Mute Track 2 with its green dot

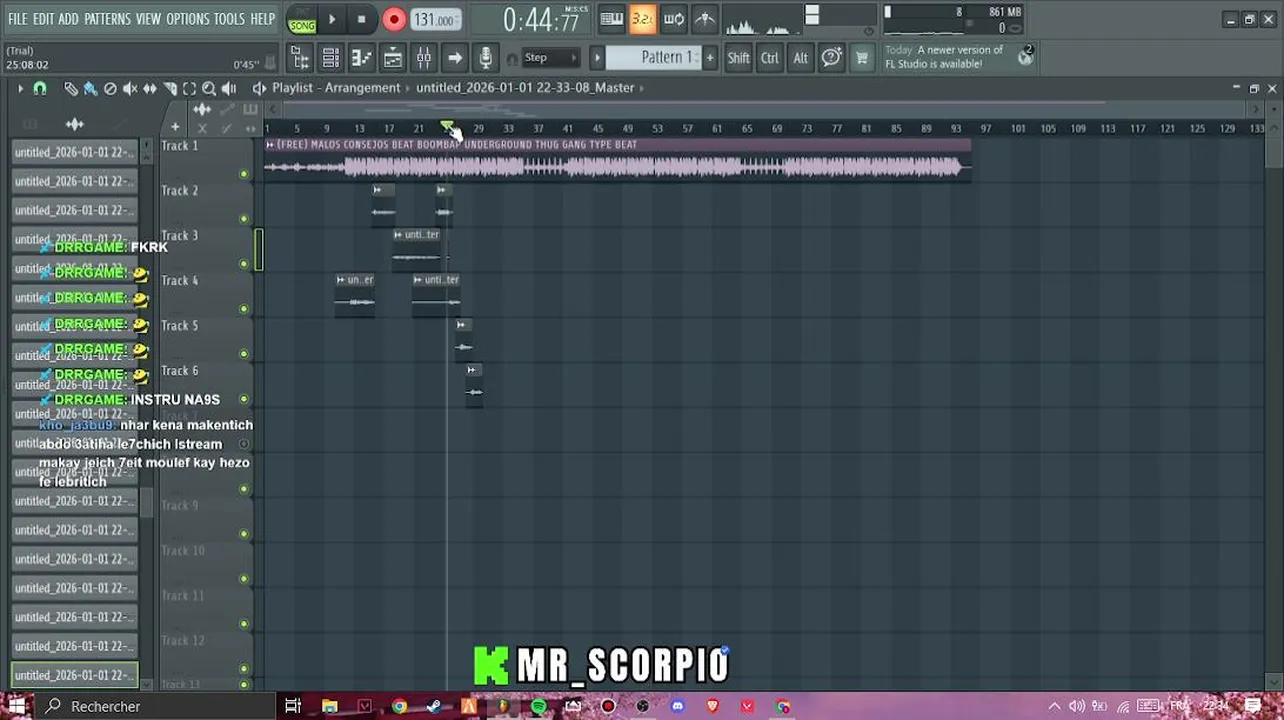(x=244, y=219)
